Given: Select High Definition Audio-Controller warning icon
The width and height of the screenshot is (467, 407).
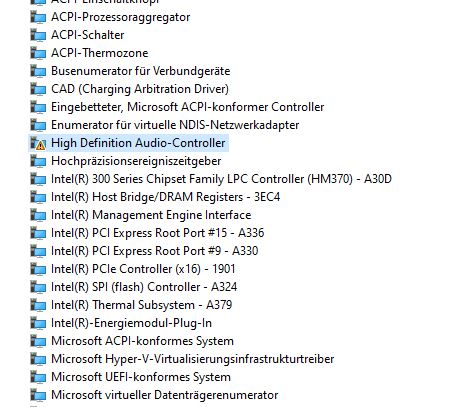Looking at the screenshot, I should [x=38, y=143].
